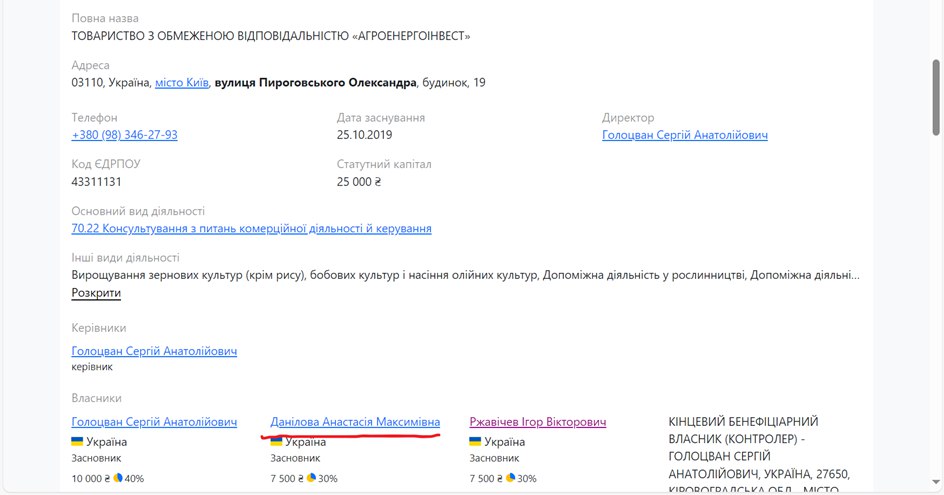Select the Інші види діяльності description text
944x495 pixels.
tap(465, 275)
